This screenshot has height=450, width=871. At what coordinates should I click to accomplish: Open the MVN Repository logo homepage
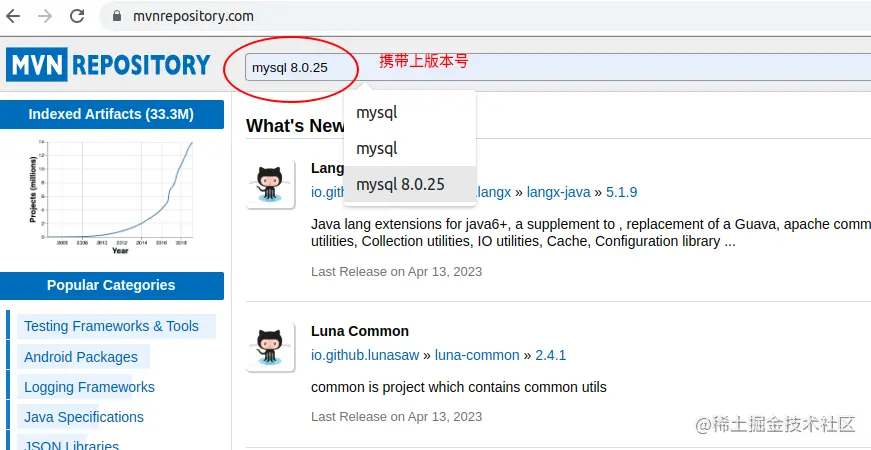(108, 64)
